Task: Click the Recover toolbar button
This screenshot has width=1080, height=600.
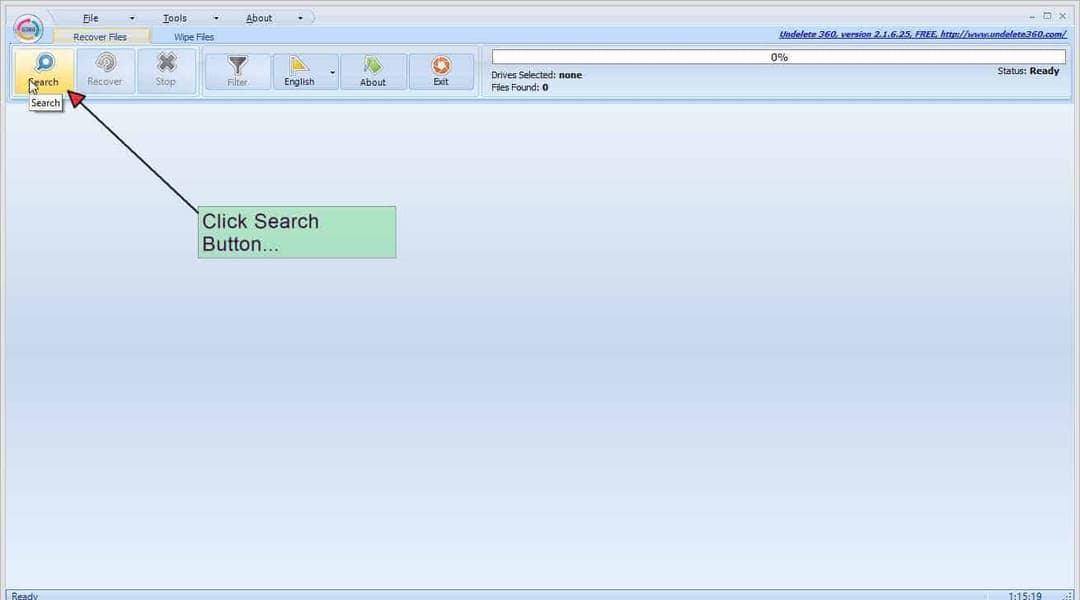Action: [105, 70]
